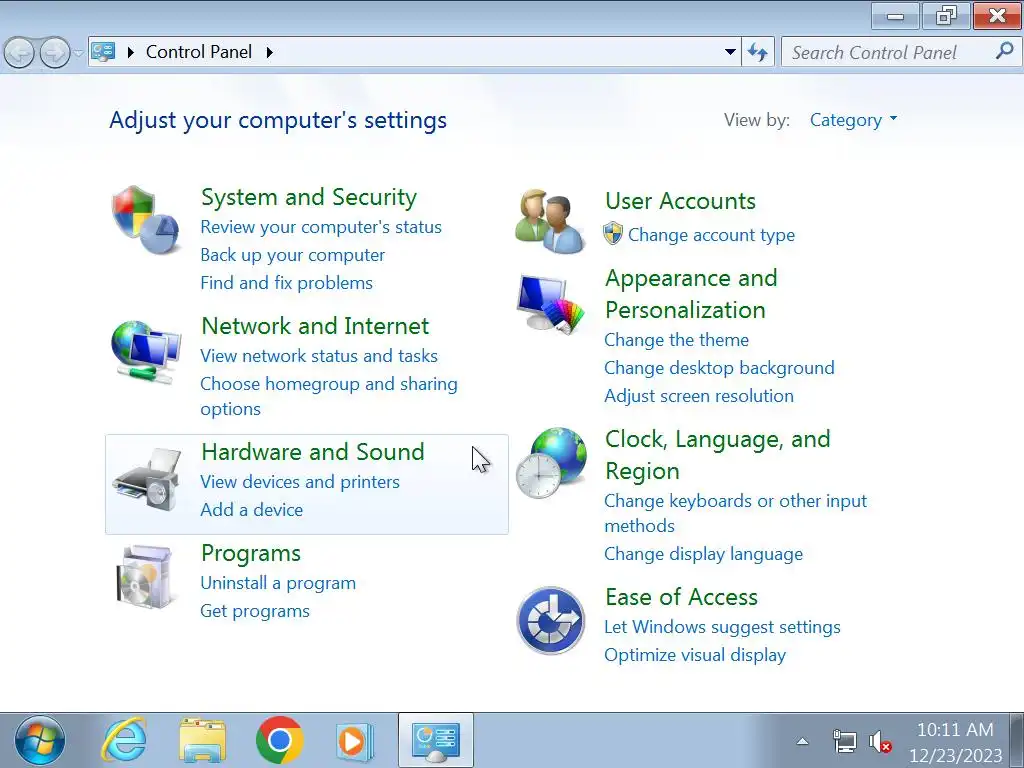Click the Change desktop background link
1024x768 pixels.
tap(719, 368)
